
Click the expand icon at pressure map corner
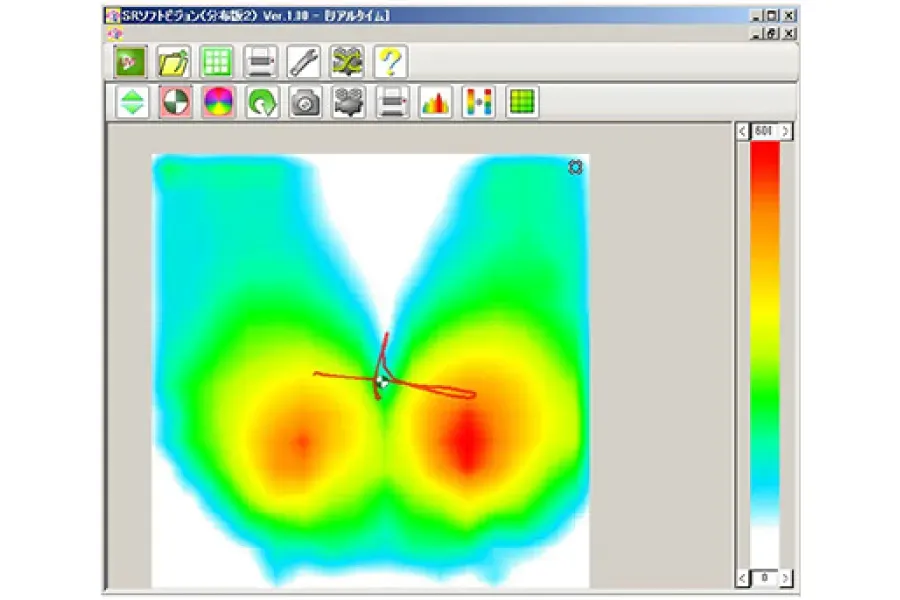575,168
